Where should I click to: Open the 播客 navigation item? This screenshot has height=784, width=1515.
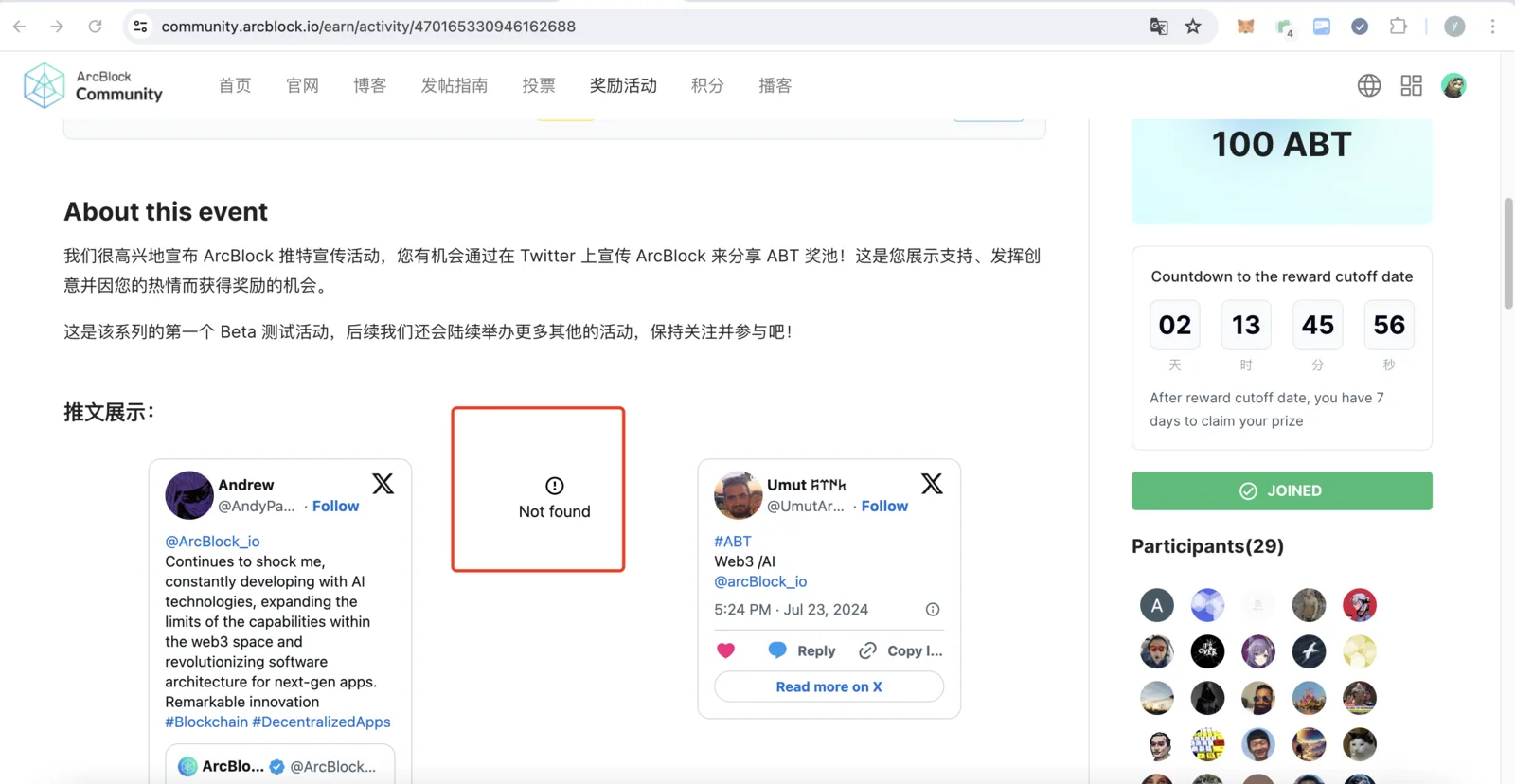775,85
